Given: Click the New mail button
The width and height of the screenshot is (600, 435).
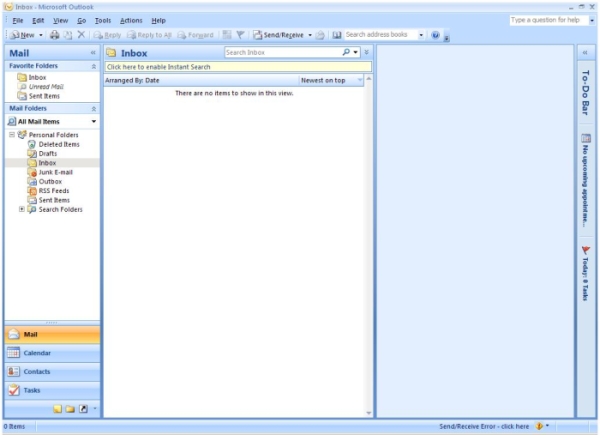Looking at the screenshot, I should pyautogui.click(x=23, y=35).
